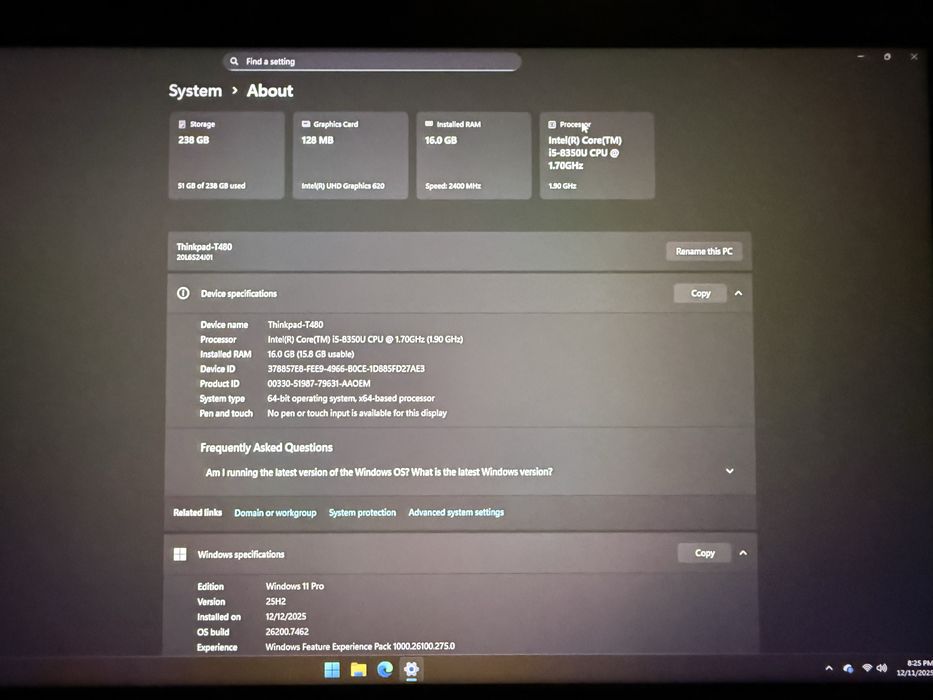The image size is (933, 700).
Task: Select the Product ID value 00330-51987-79631-AAOEM
Action: point(319,383)
